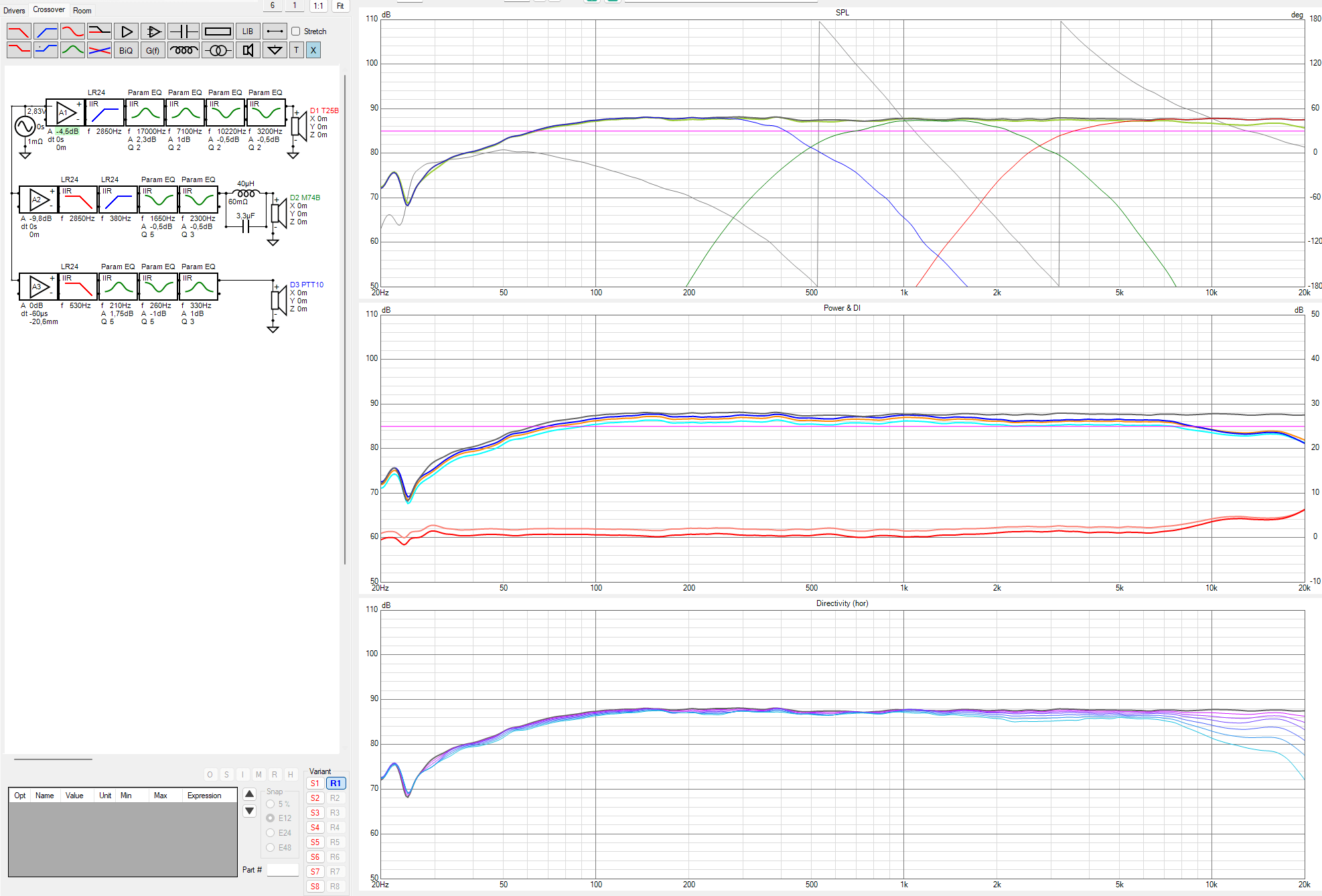Switch to the Drivers tab

point(14,10)
